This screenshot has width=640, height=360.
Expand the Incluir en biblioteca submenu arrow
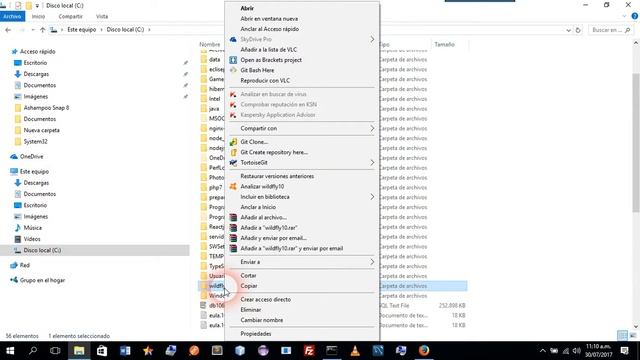point(372,197)
